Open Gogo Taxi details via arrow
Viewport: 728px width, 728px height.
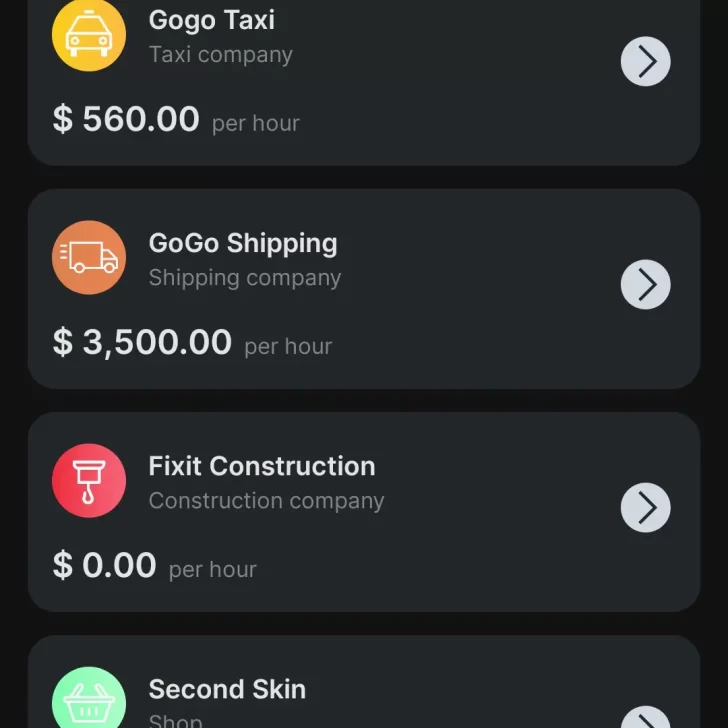click(645, 62)
